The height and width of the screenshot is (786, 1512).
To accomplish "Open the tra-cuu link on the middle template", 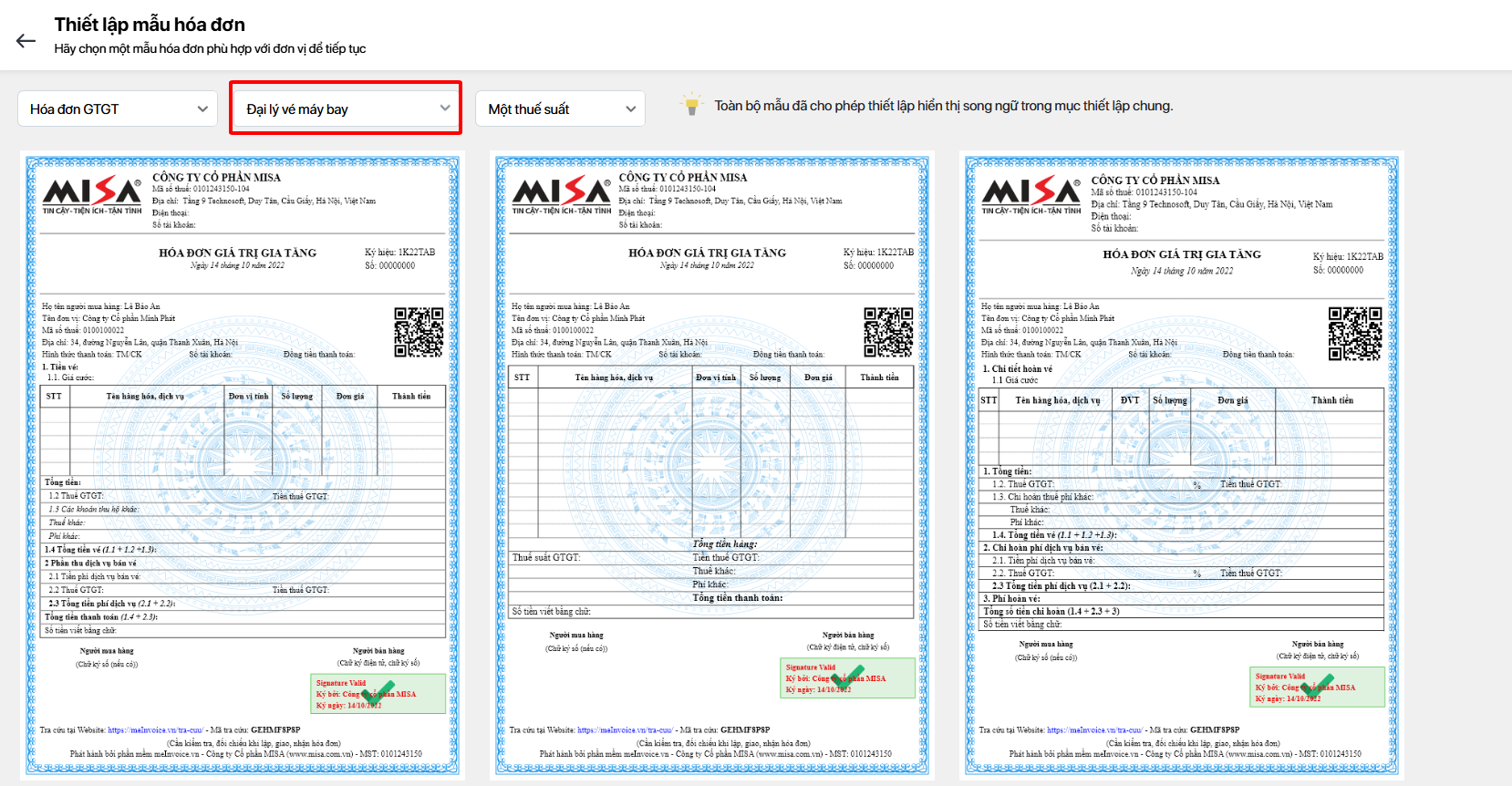I will pos(625,729).
